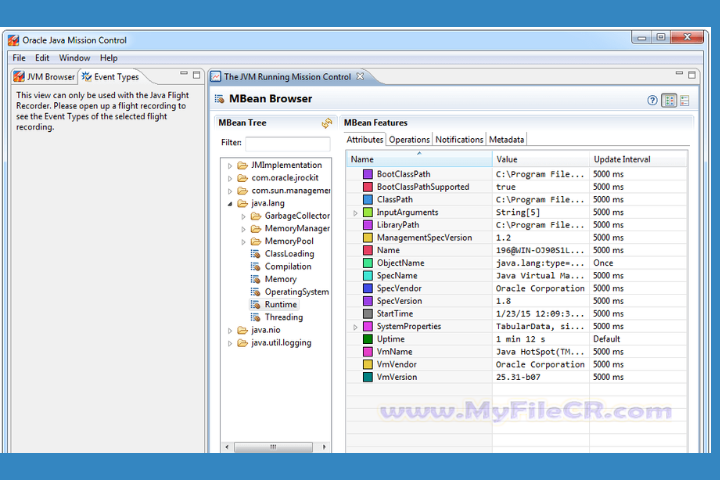Select the BootClassPathSupported row name
Screen dimensions: 720x480
point(423,187)
